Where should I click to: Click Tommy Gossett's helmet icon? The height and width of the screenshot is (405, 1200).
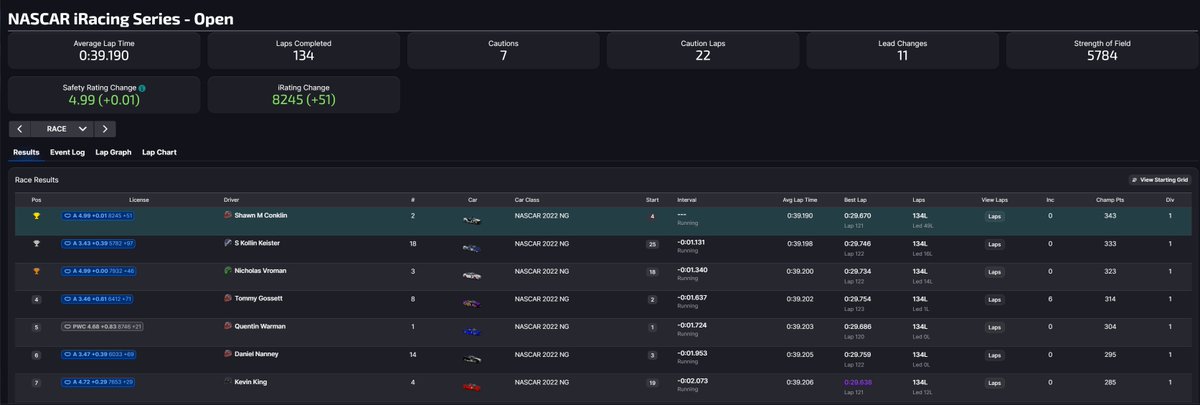pos(228,298)
